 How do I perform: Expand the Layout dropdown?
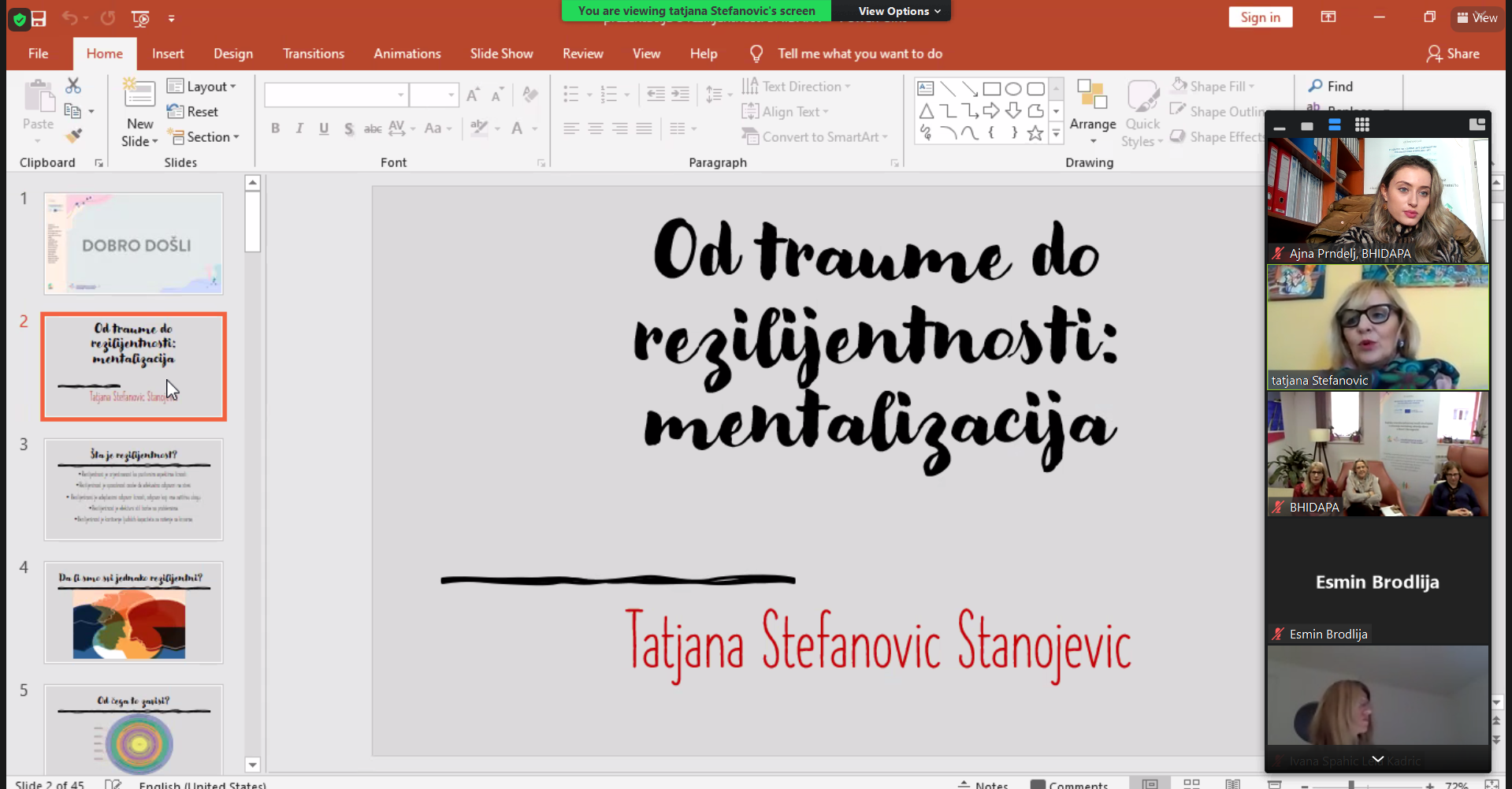pos(202,87)
